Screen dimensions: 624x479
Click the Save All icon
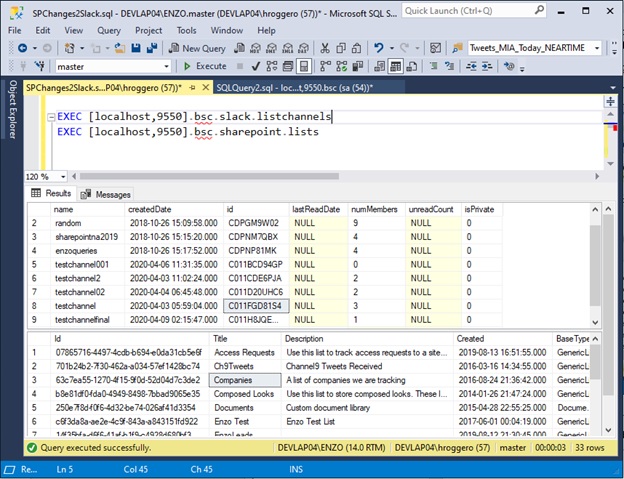click(x=152, y=48)
